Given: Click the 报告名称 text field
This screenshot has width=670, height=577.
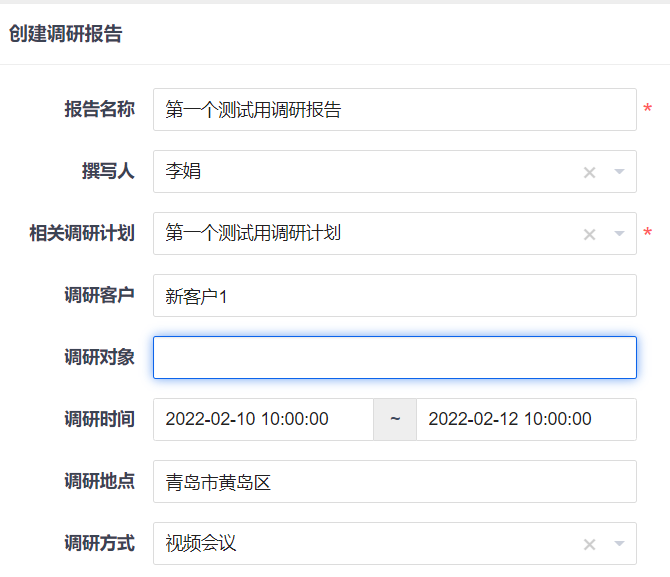Looking at the screenshot, I should pos(394,110).
